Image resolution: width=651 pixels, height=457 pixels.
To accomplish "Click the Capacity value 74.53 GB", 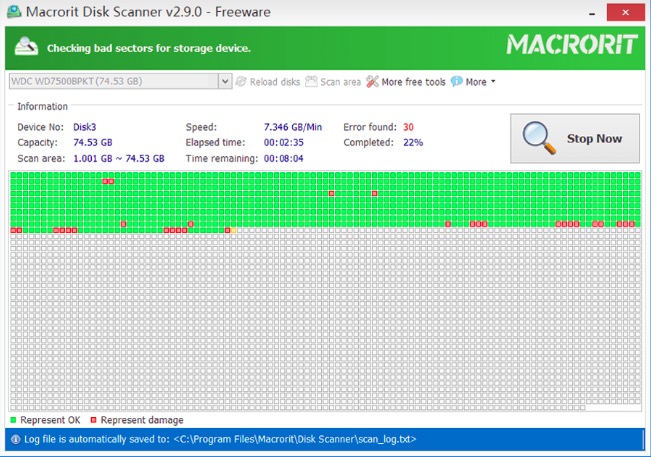I will tap(93, 142).
